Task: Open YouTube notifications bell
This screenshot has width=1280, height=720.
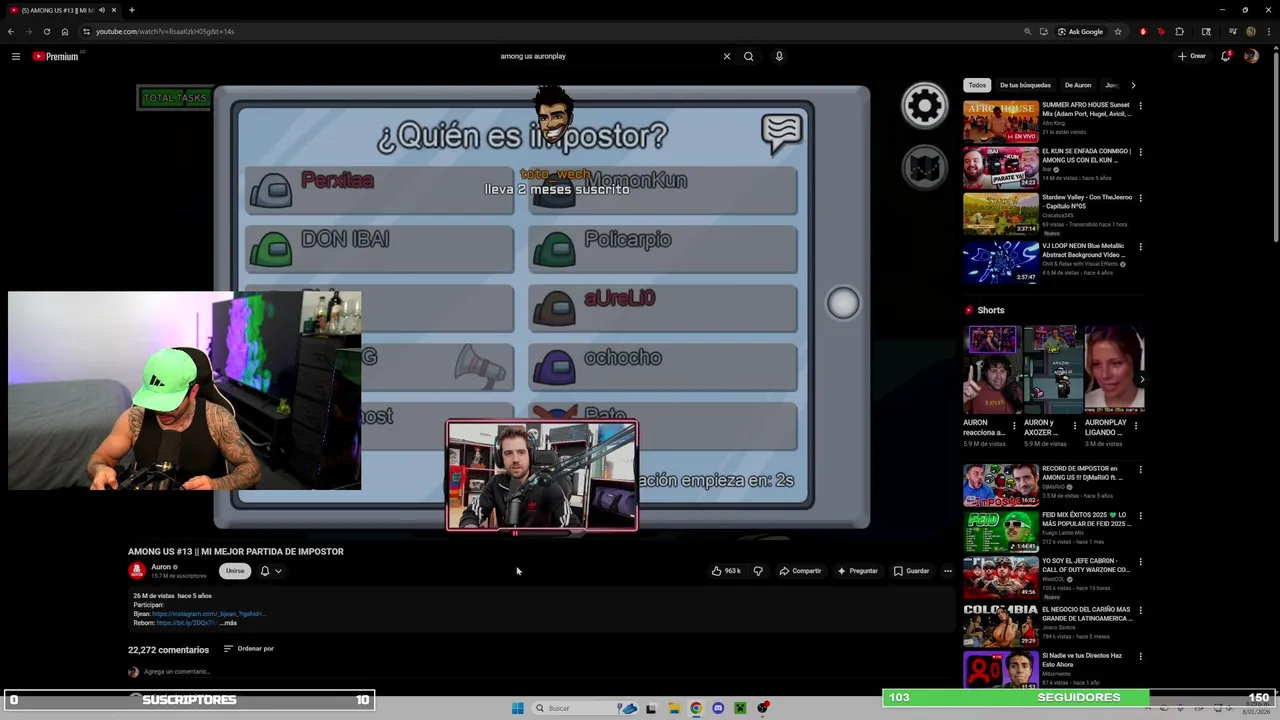Action: 1225,56
